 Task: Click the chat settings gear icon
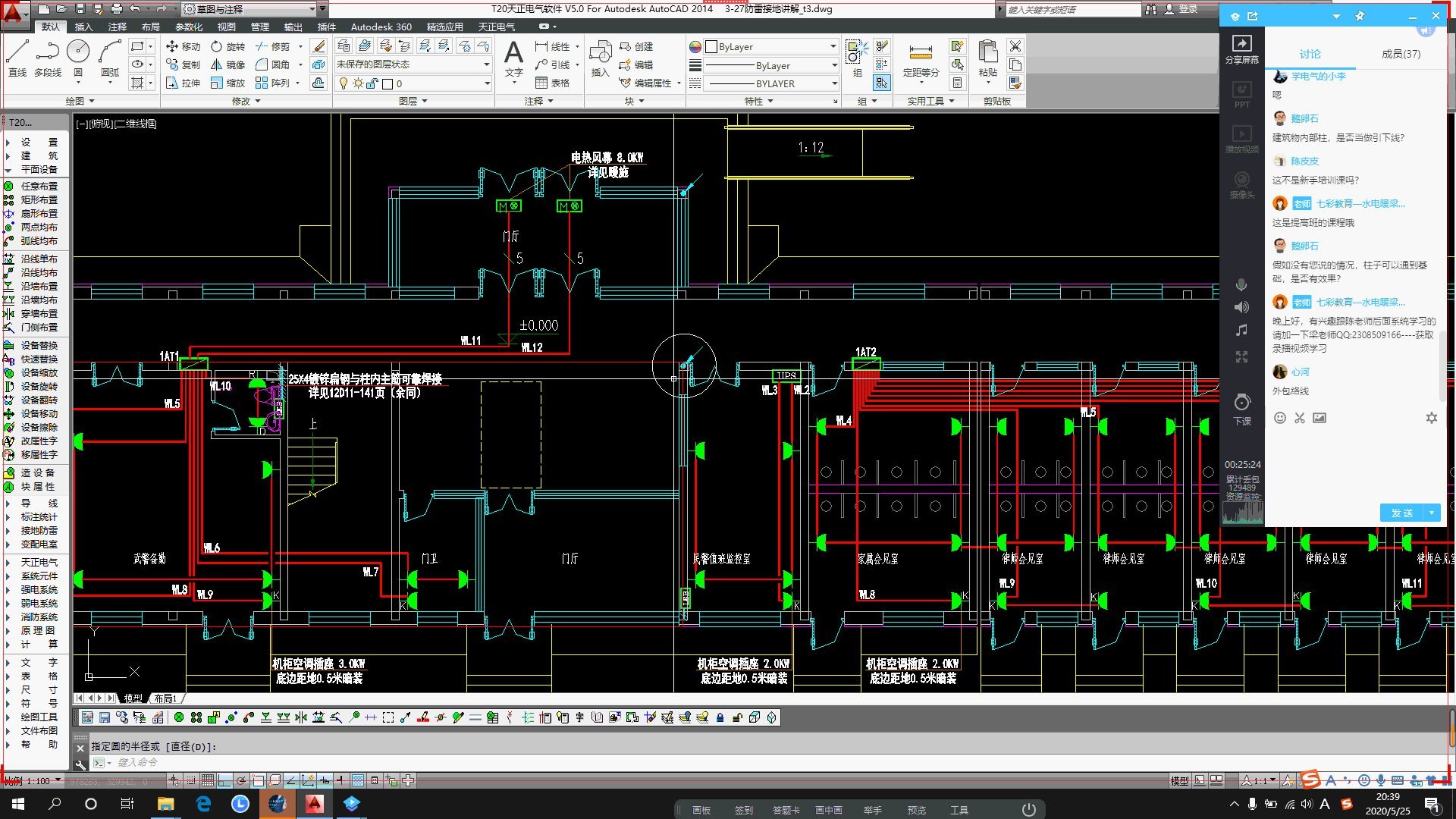coord(1432,418)
